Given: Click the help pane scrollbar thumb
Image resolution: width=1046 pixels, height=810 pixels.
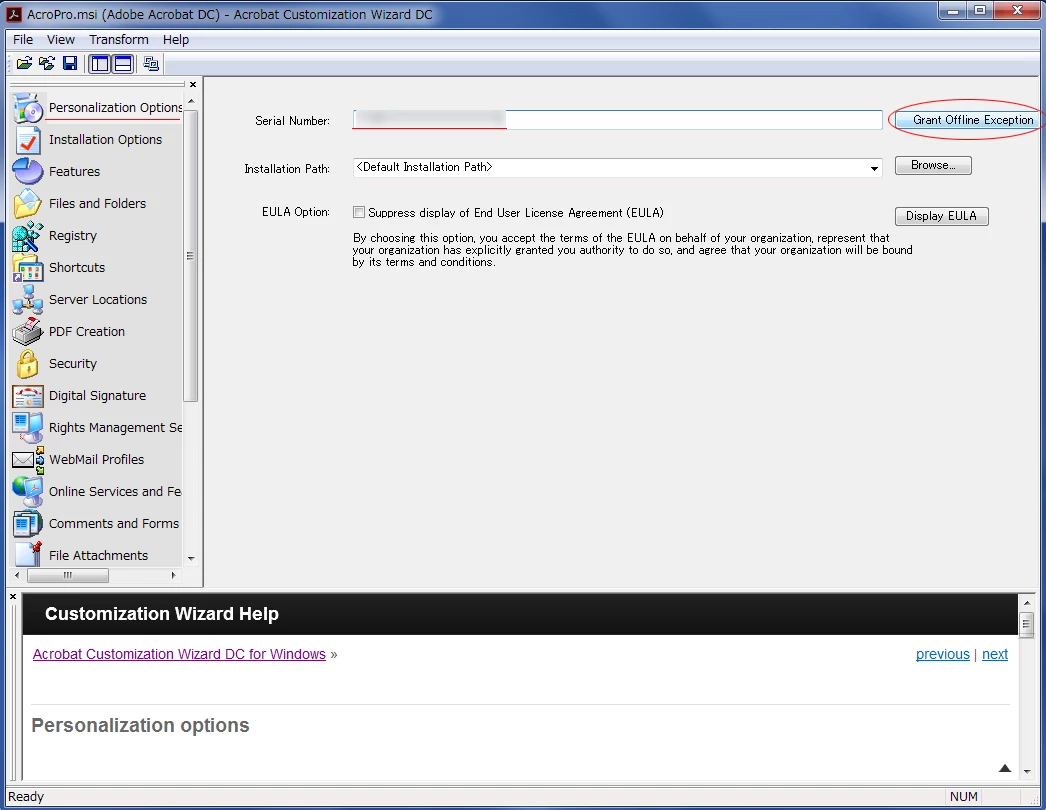Looking at the screenshot, I should [1026, 625].
